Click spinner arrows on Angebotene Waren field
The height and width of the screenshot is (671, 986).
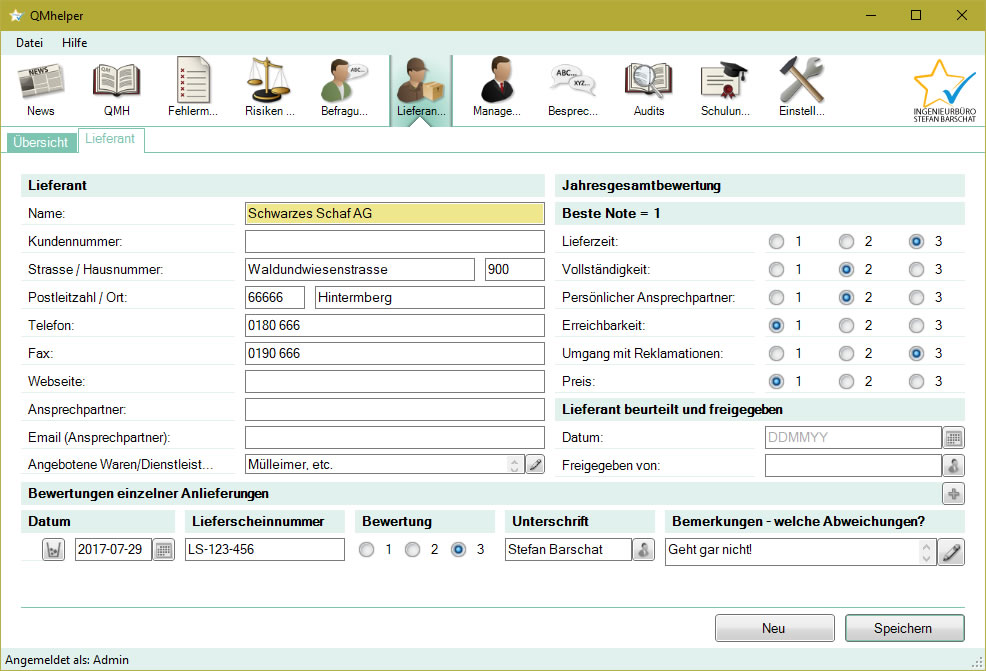(515, 465)
